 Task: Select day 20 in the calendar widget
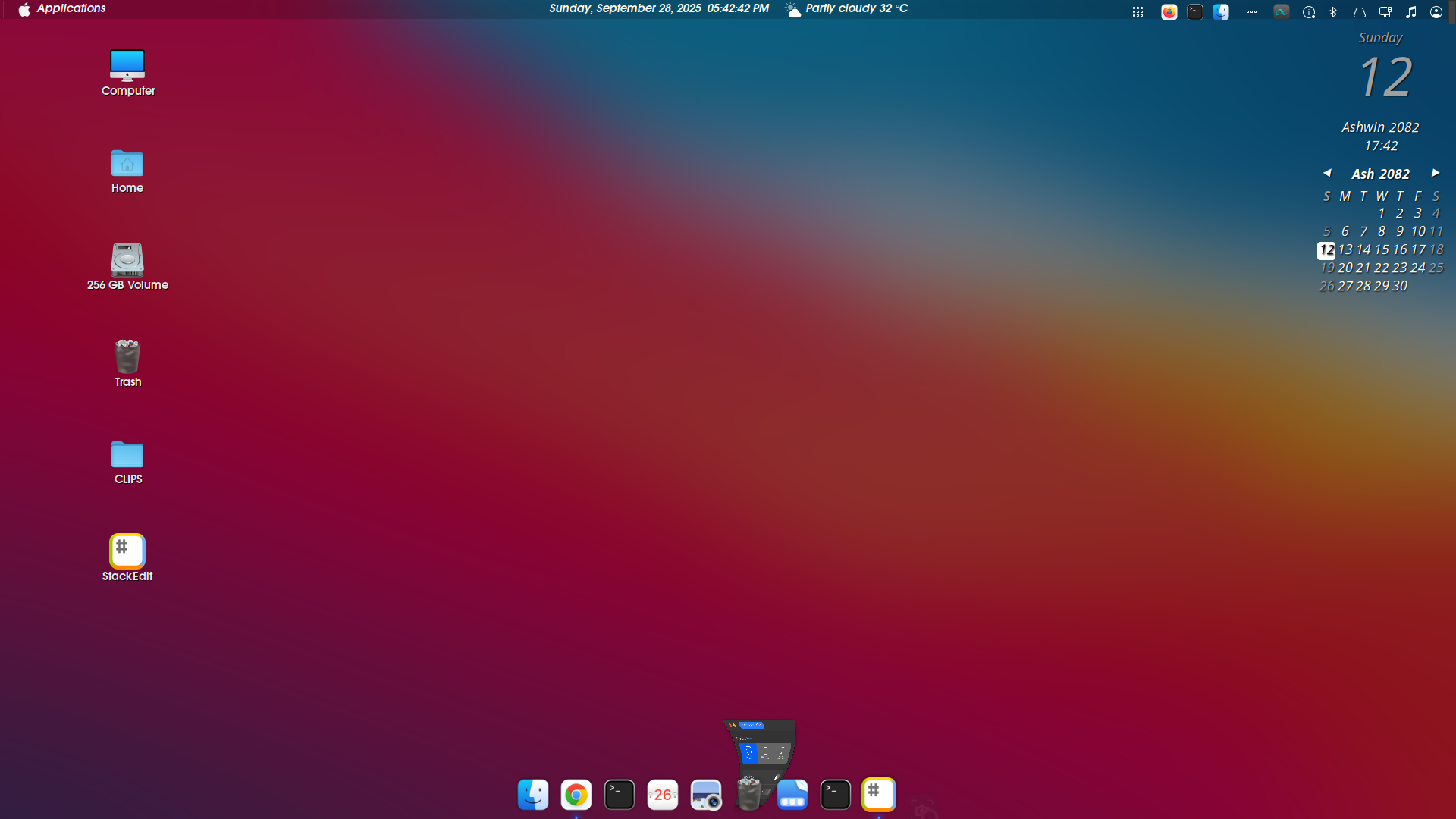click(x=1345, y=268)
